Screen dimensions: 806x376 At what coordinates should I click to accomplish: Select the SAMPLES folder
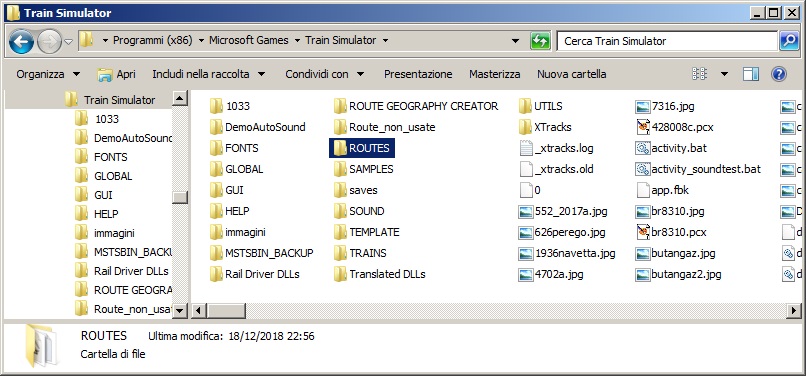(363, 169)
